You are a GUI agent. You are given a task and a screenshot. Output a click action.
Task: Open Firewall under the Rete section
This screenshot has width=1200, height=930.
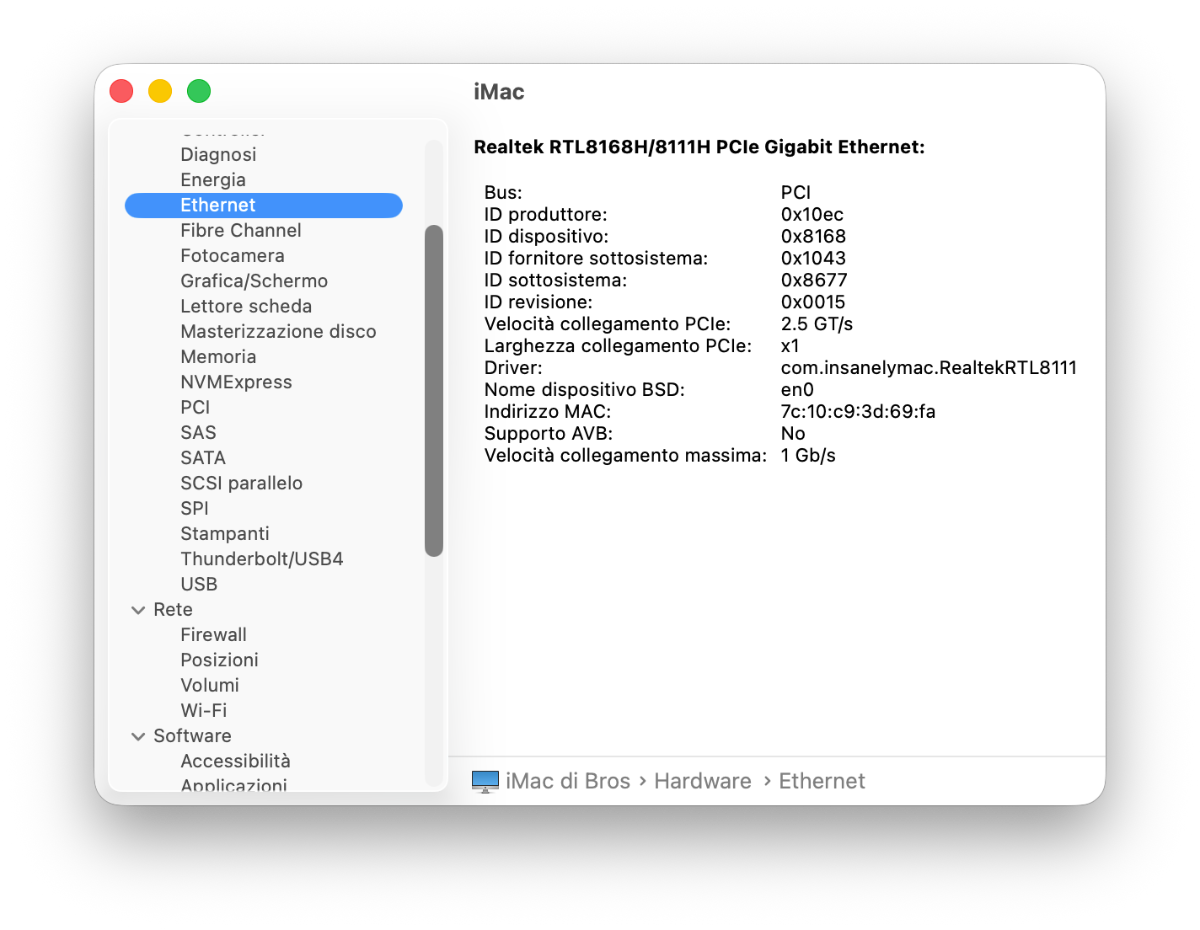pos(213,635)
